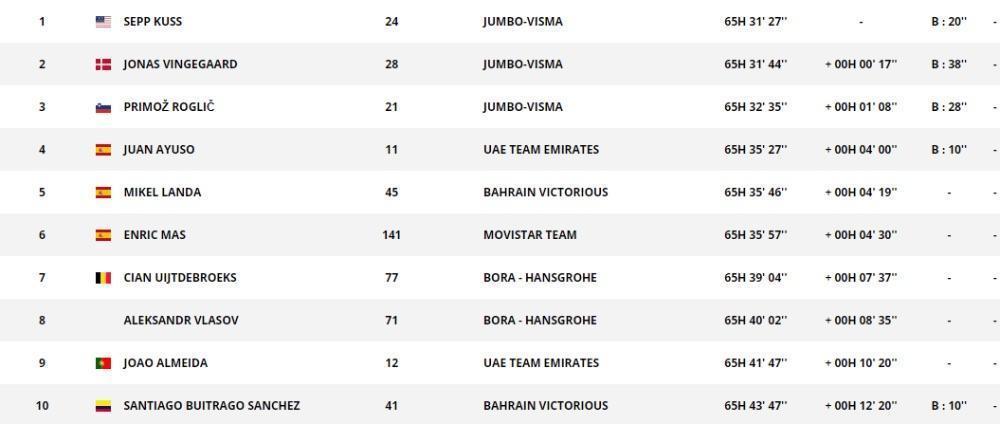Click the USA flag beside Sepp Kuss
This screenshot has height=424, width=1000.
(103, 22)
